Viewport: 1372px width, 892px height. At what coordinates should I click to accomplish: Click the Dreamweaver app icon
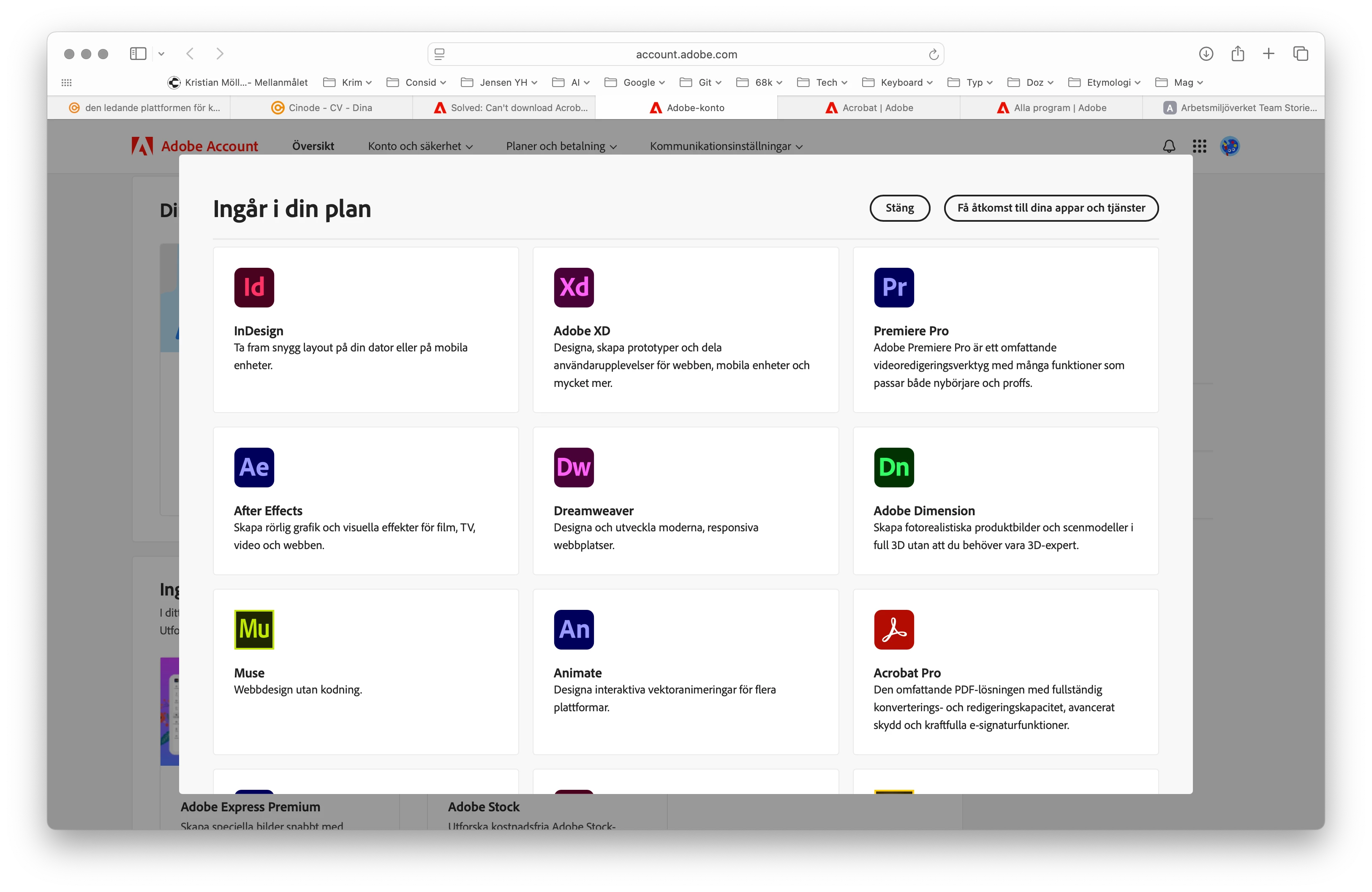click(573, 467)
